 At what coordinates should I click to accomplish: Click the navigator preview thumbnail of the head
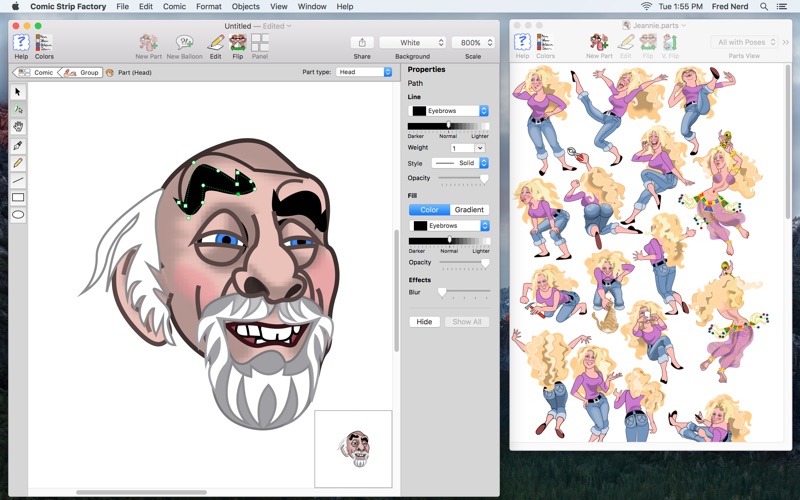[x=353, y=449]
